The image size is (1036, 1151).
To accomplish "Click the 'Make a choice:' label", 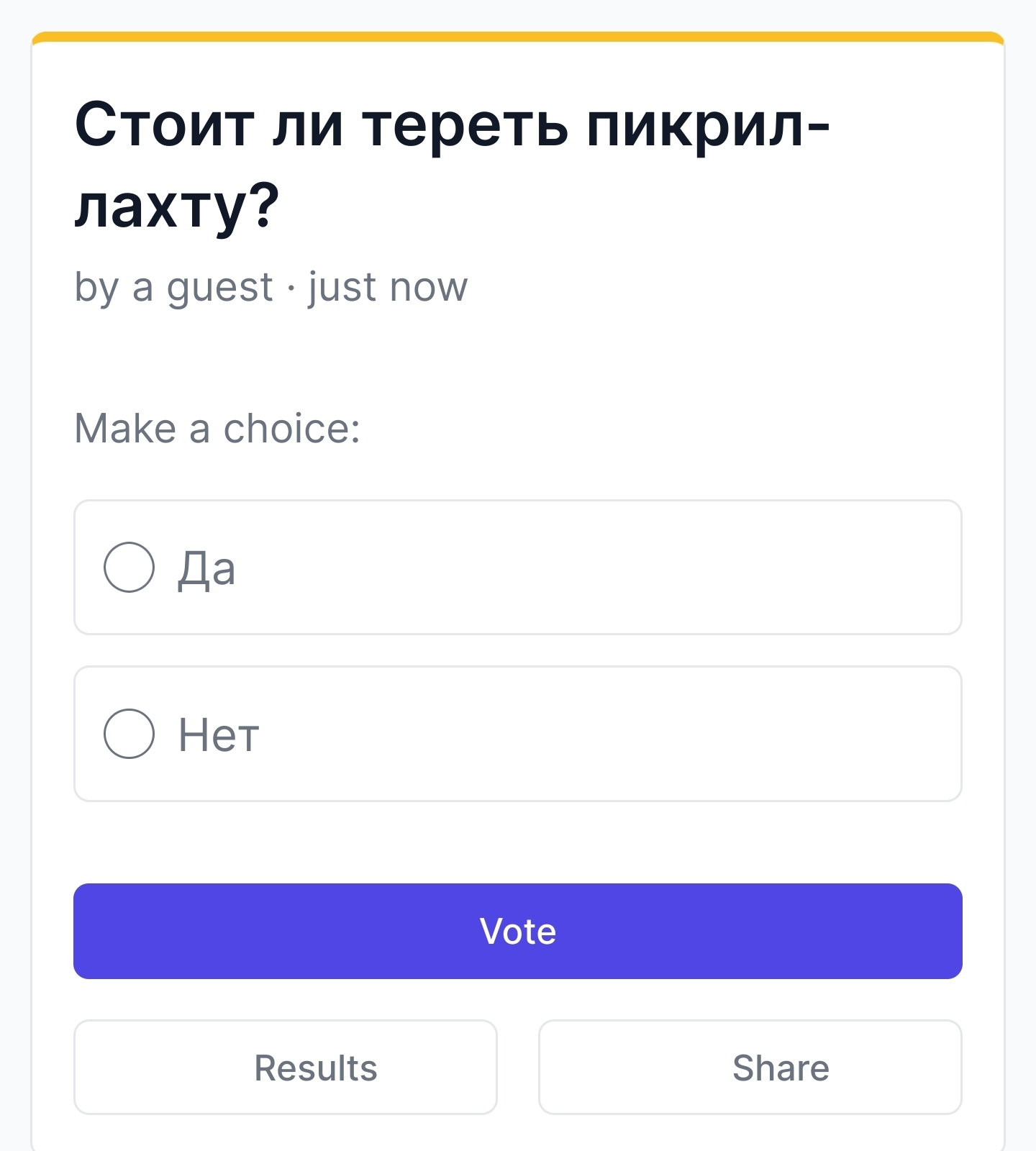I will click(x=217, y=429).
